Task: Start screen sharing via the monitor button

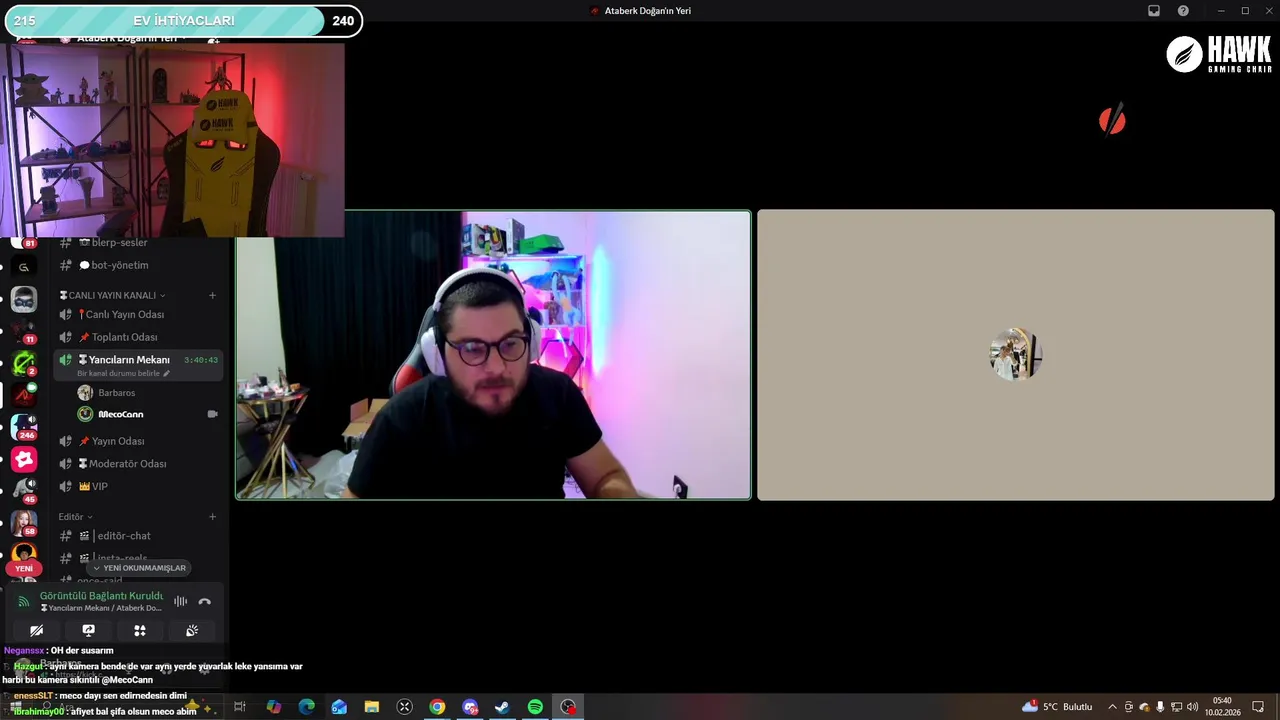Action: click(x=88, y=630)
